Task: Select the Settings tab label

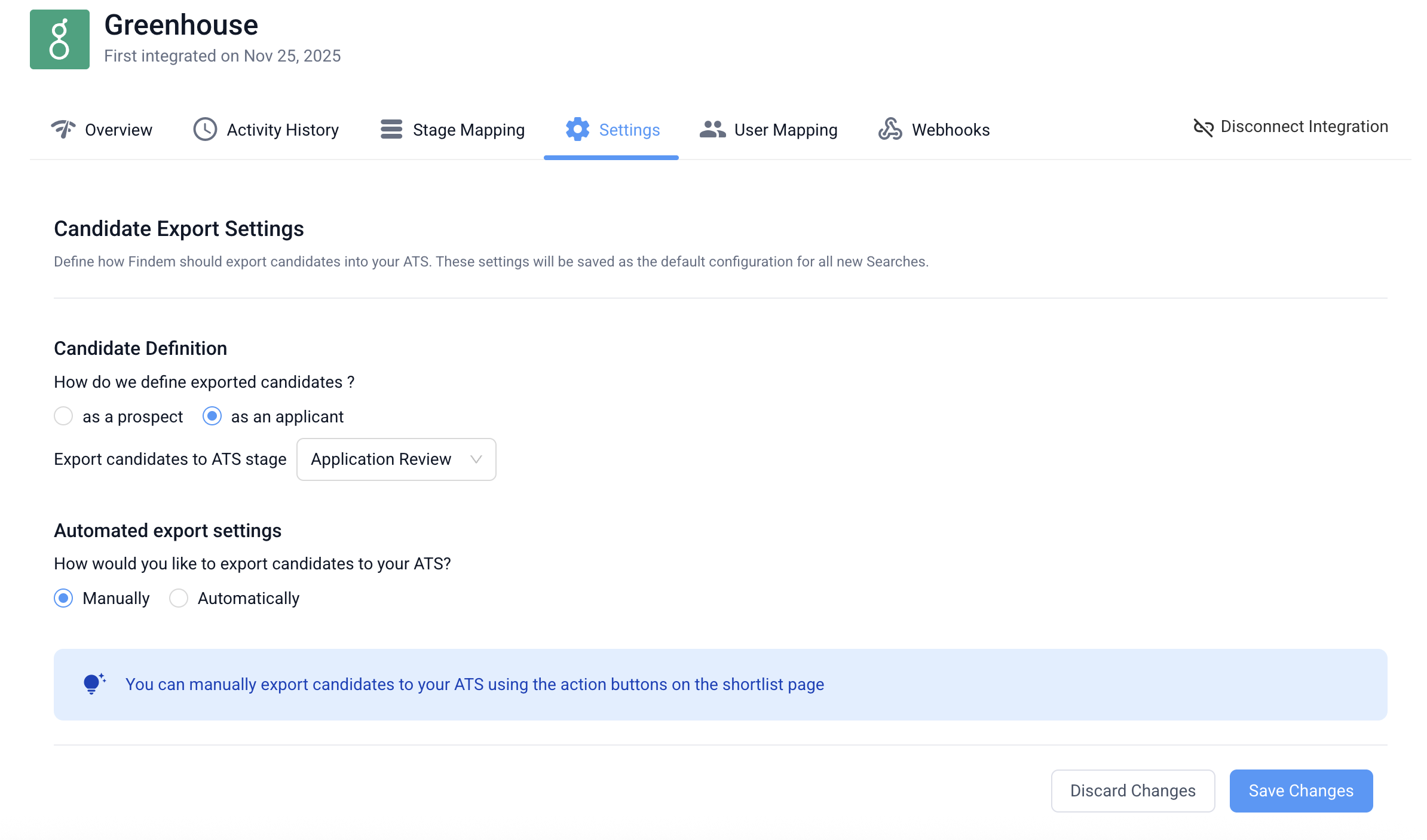Action: [x=629, y=130]
